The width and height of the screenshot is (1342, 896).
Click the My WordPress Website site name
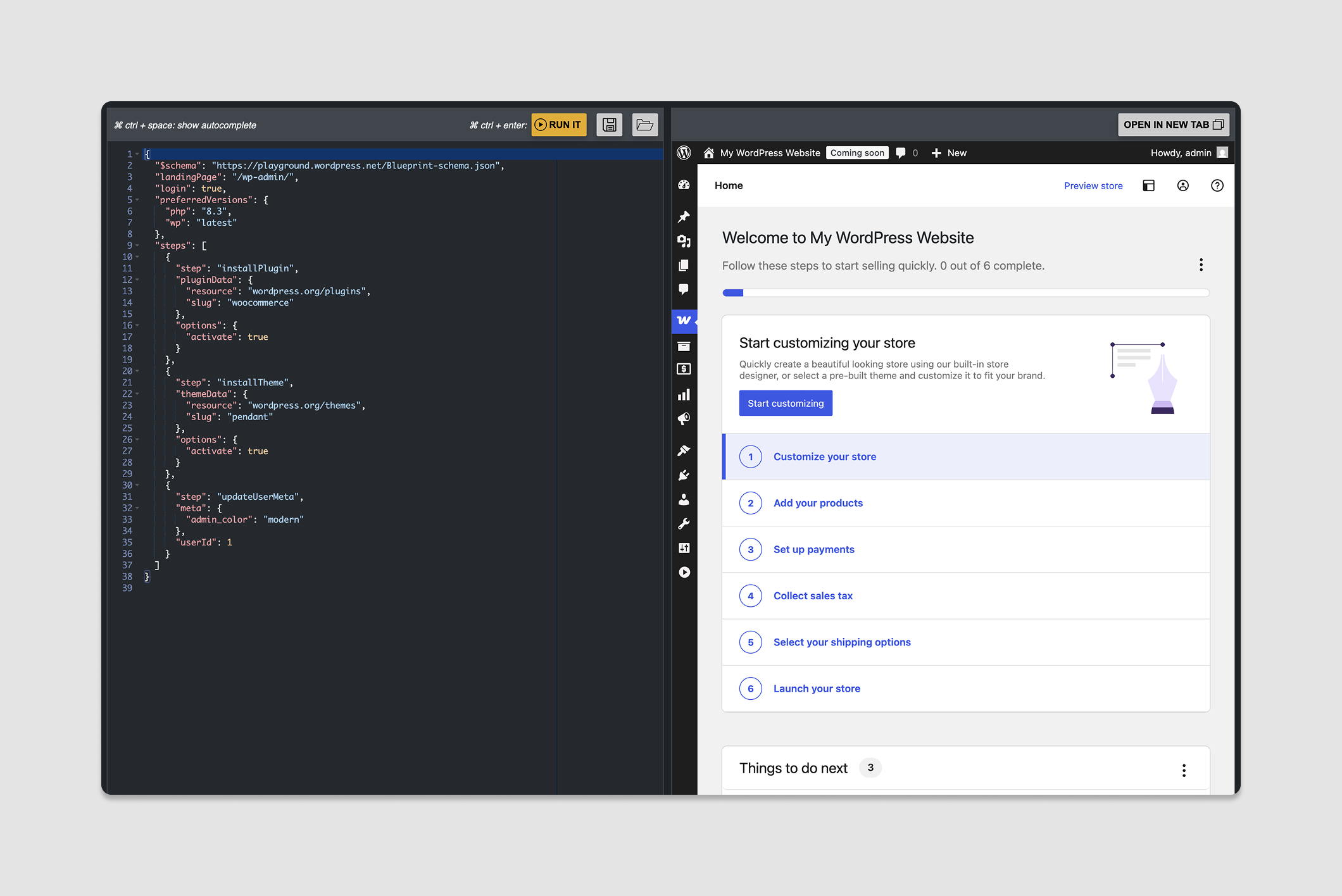(x=770, y=152)
